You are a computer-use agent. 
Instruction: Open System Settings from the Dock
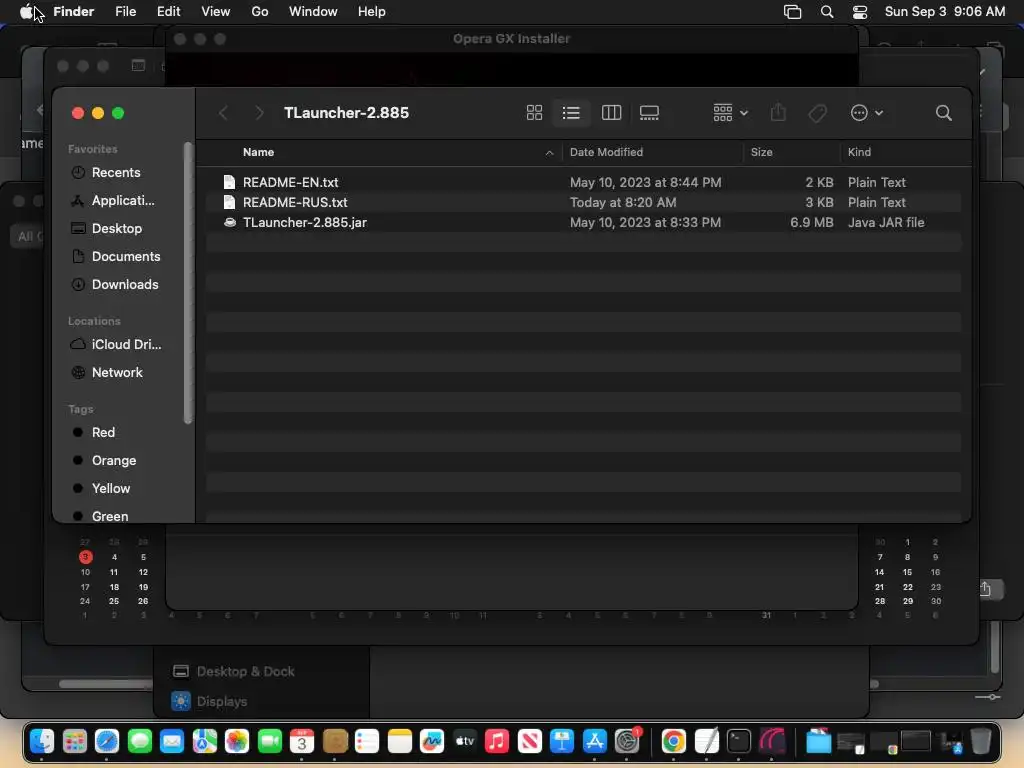[x=627, y=741]
